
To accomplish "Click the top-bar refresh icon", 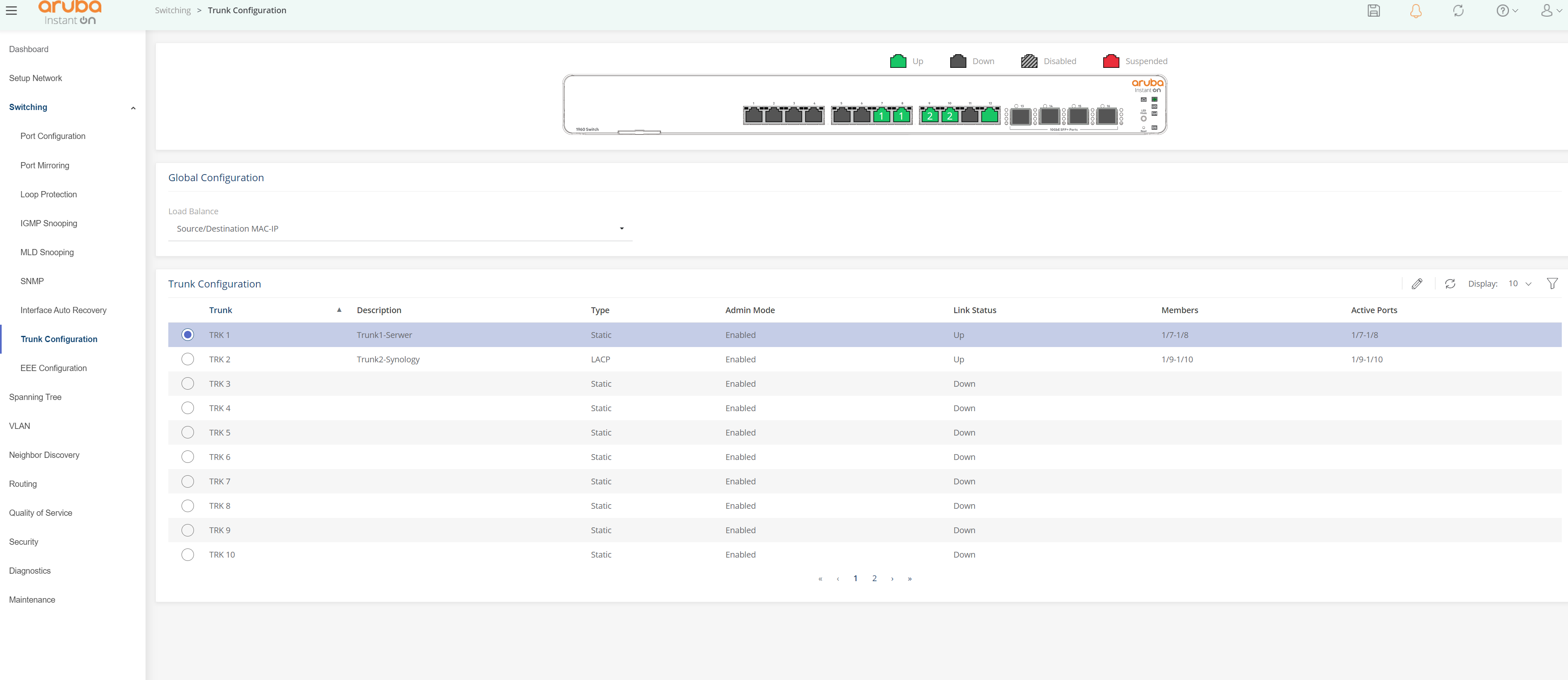I will click(x=1458, y=10).
